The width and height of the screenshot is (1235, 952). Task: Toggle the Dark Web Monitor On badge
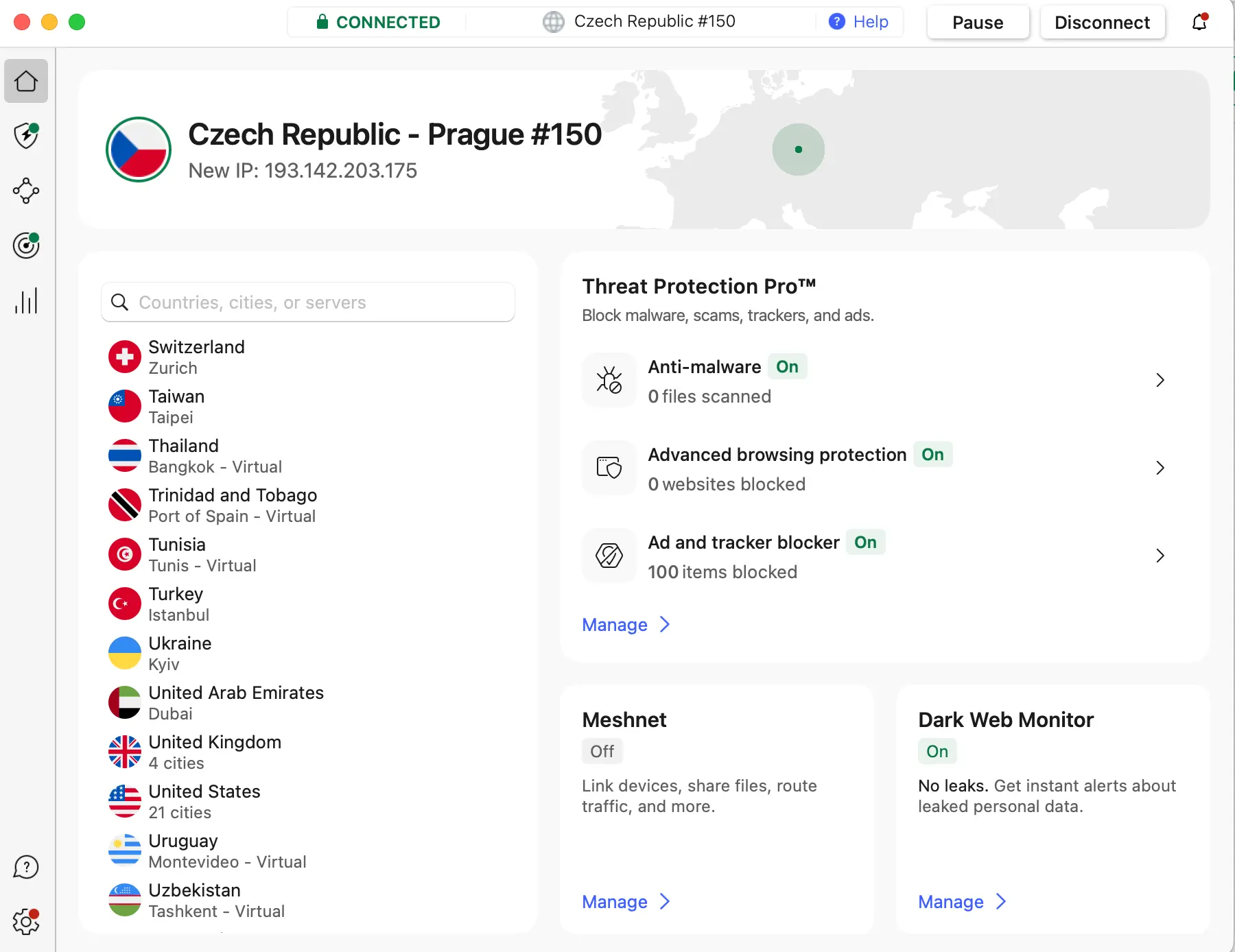click(x=937, y=751)
